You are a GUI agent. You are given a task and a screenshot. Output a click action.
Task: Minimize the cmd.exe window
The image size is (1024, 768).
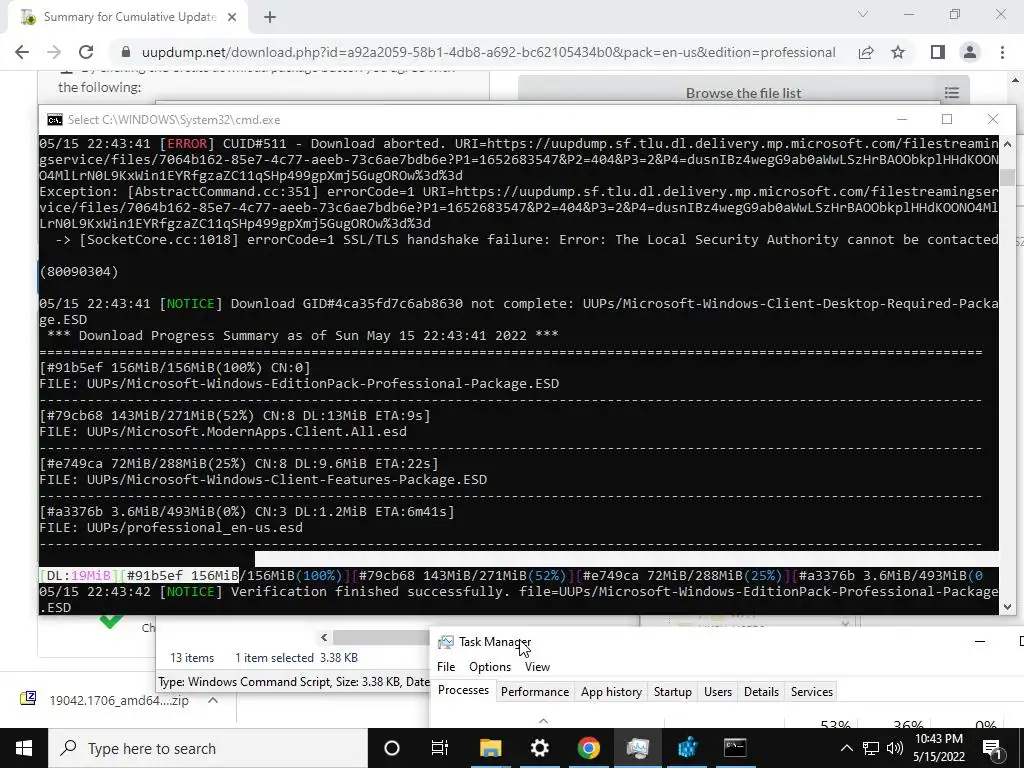tap(902, 119)
